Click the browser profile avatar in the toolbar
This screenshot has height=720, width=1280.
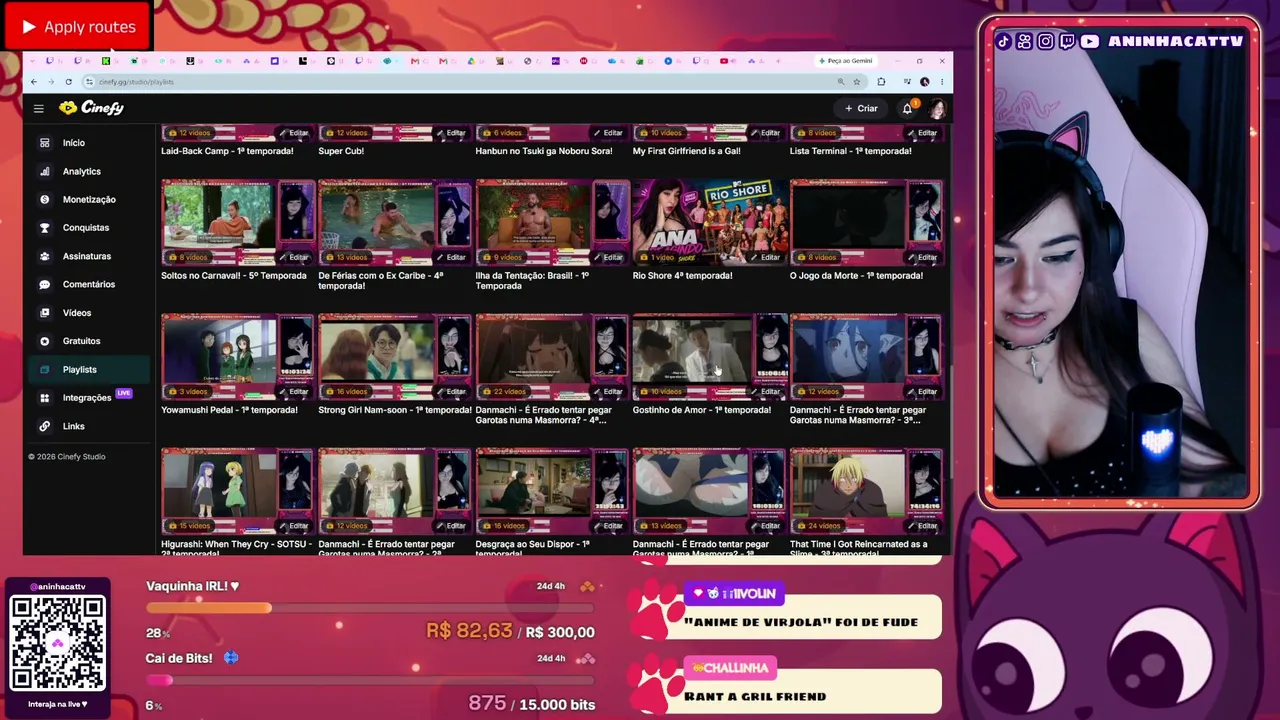tap(925, 82)
